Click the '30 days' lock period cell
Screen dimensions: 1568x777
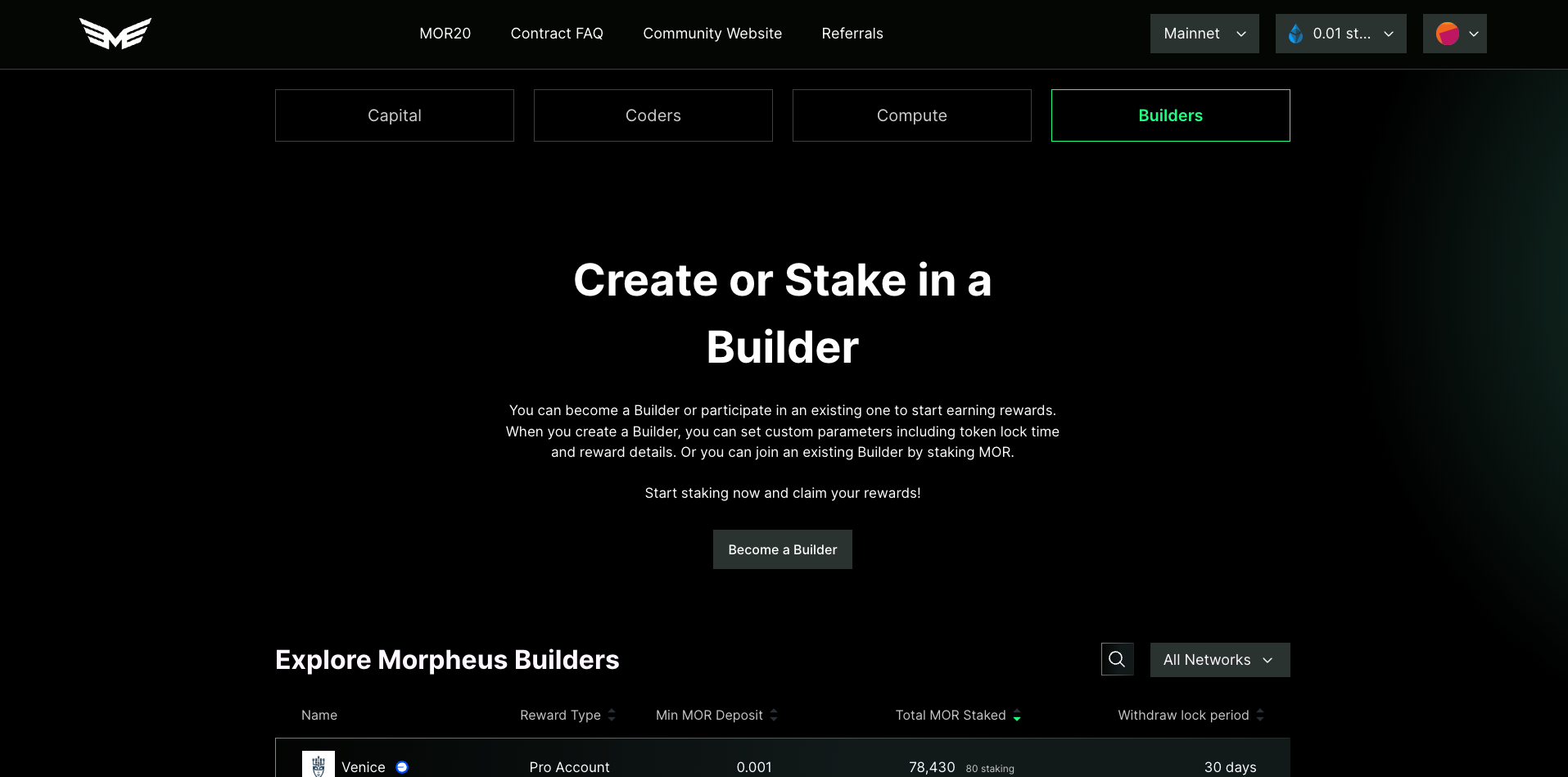pyautogui.click(x=1231, y=767)
